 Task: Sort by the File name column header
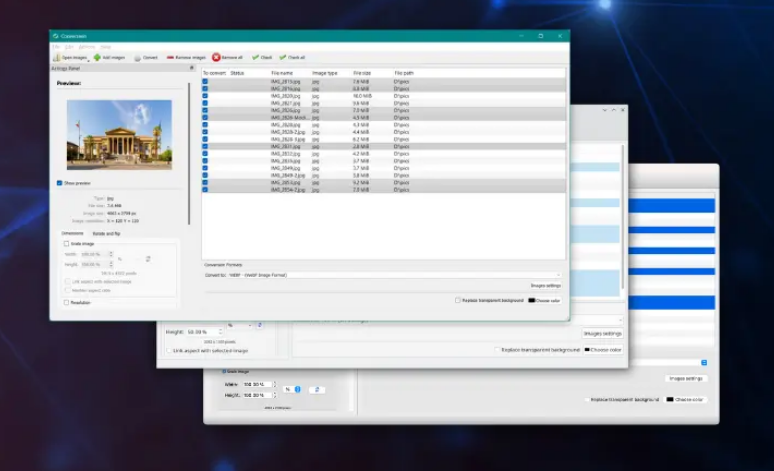(x=282, y=73)
